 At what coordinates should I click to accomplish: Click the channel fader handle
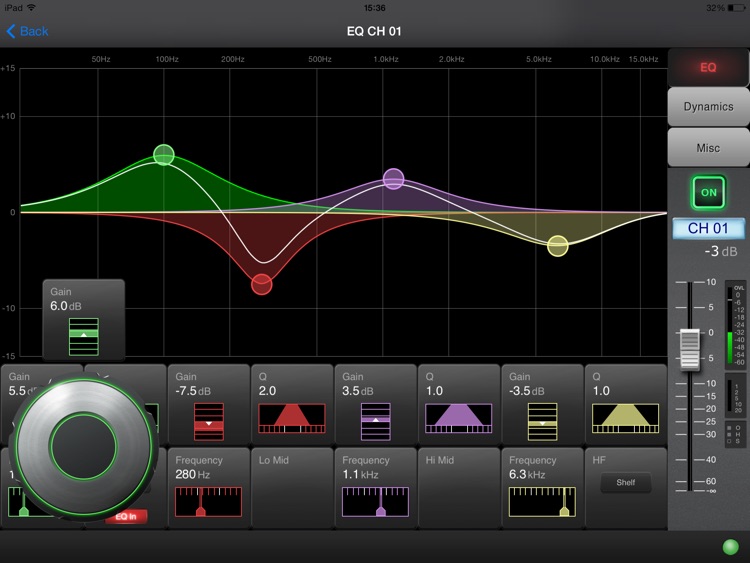click(690, 349)
